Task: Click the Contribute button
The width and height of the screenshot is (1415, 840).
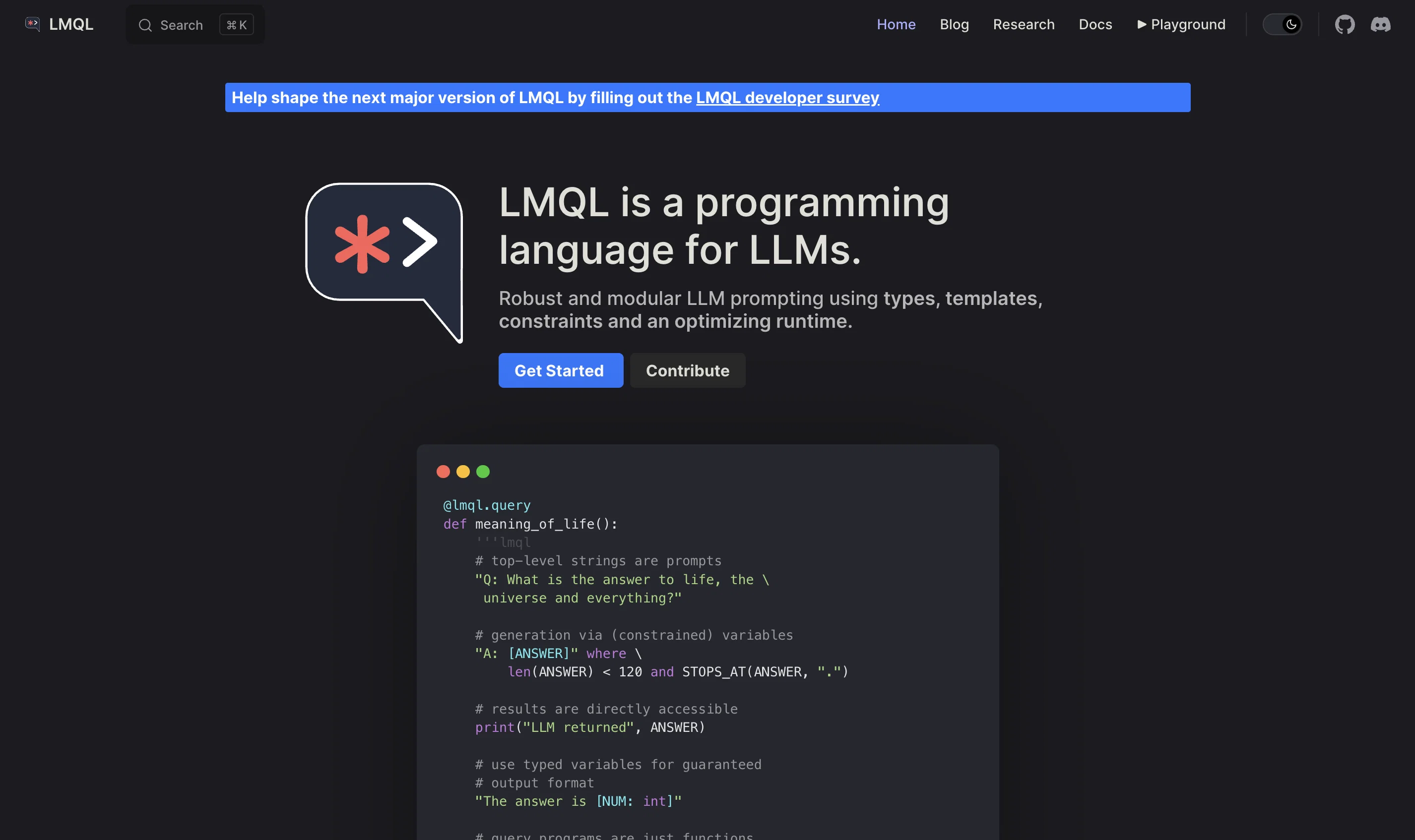Action: (687, 370)
